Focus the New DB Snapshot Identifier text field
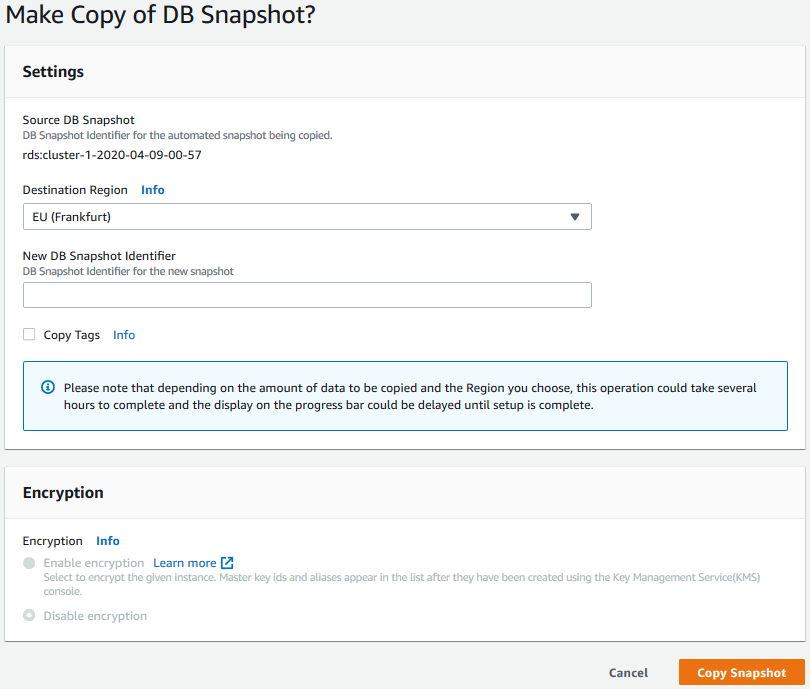Screen dimensions: 810x689 [306, 295]
